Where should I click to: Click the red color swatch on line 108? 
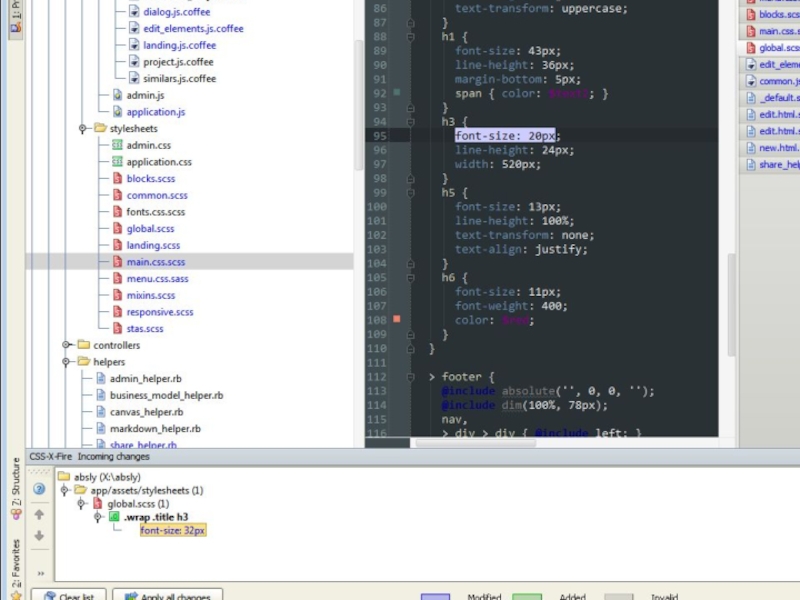[x=397, y=319]
